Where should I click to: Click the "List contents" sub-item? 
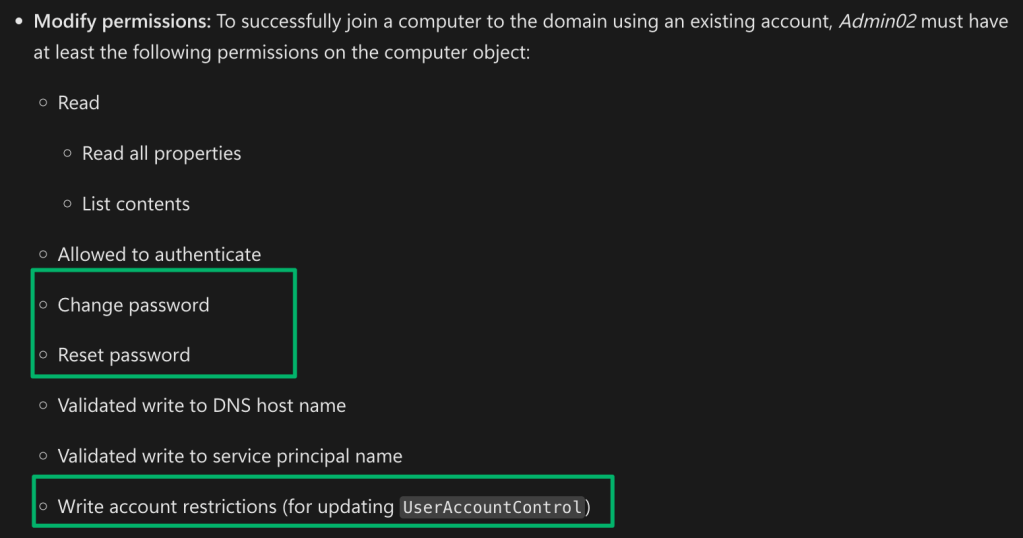pos(136,204)
